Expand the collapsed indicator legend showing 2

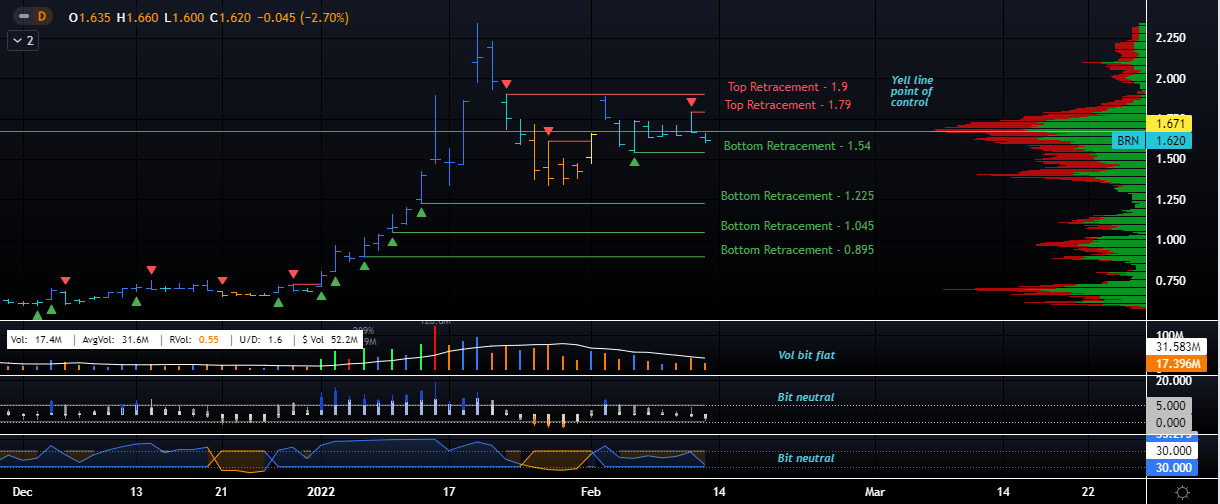click(22, 41)
